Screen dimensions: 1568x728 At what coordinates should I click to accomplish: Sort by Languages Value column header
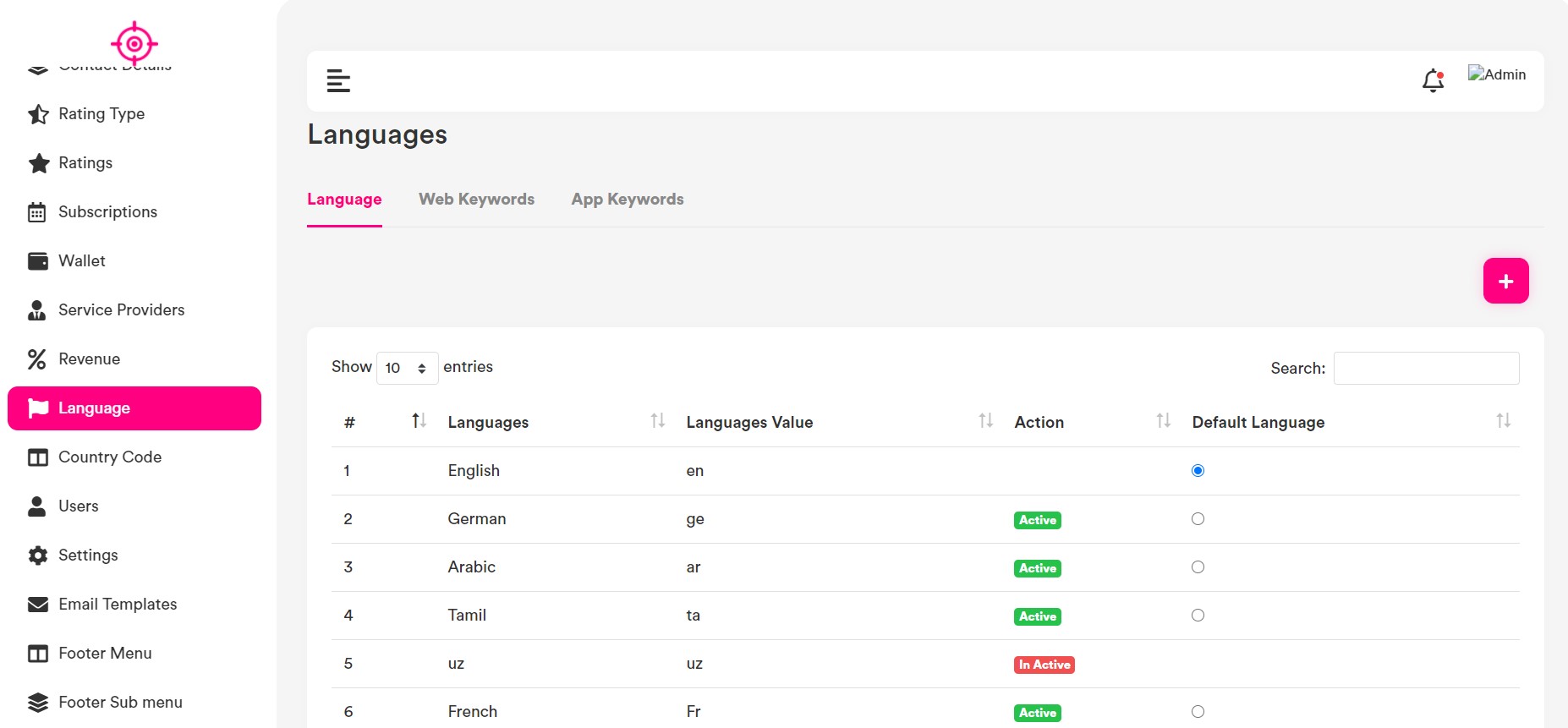coord(749,422)
